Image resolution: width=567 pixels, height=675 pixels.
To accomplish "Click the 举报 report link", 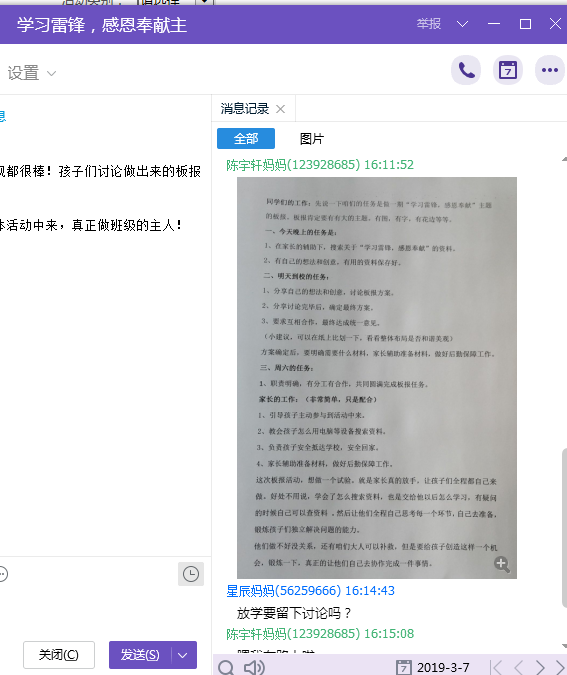I will click(429, 24).
